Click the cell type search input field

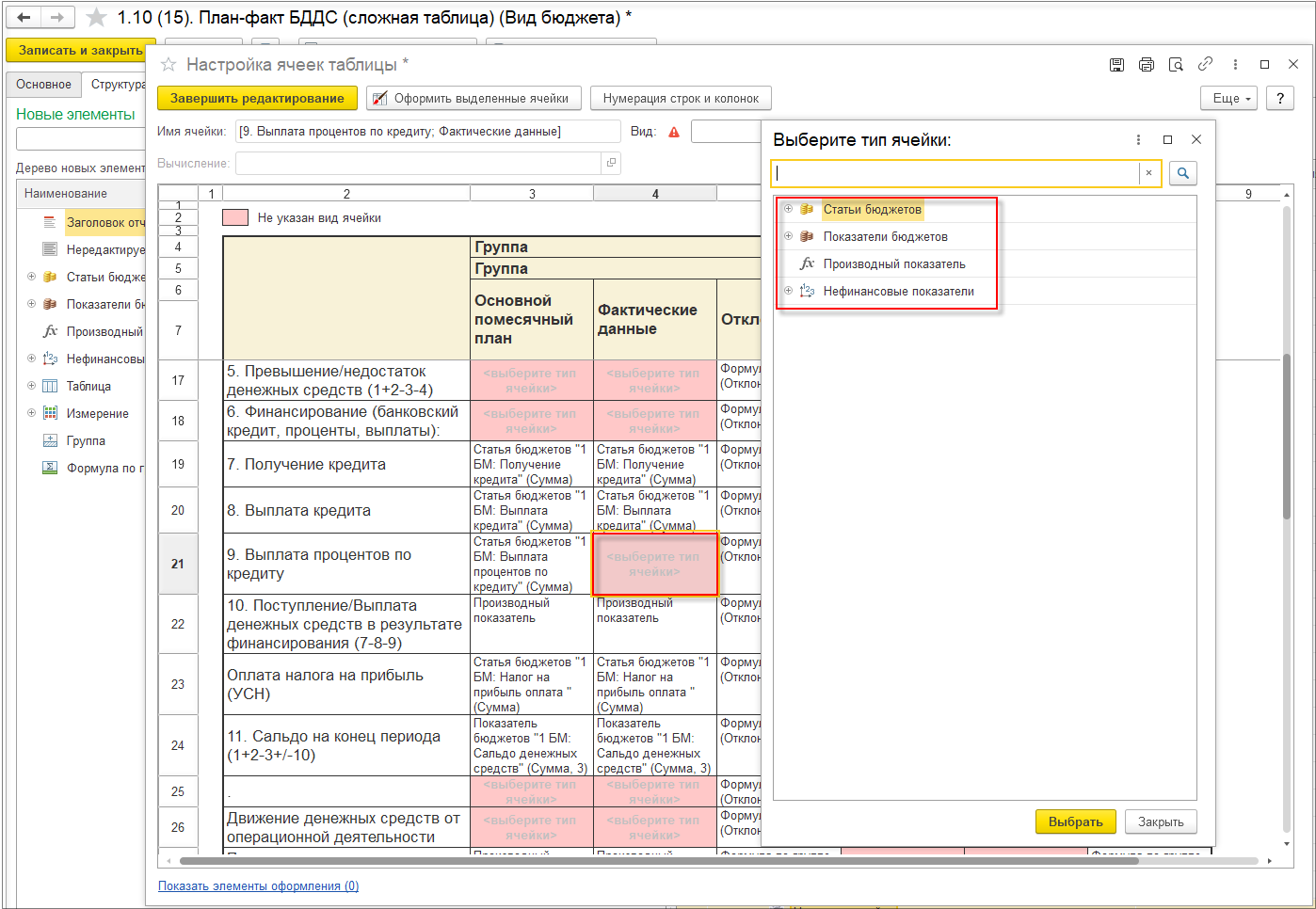(x=955, y=173)
